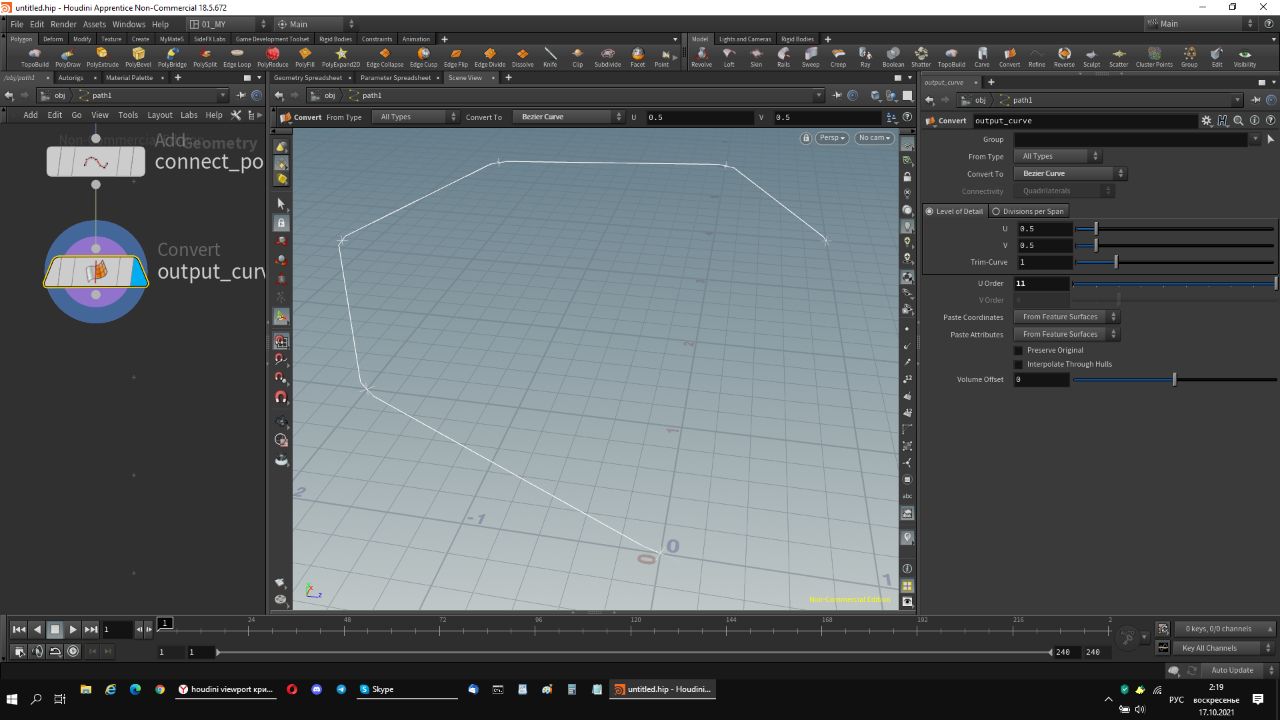This screenshot has width=1280, height=720.
Task: Activate the Knife shelf tool
Action: point(550,57)
